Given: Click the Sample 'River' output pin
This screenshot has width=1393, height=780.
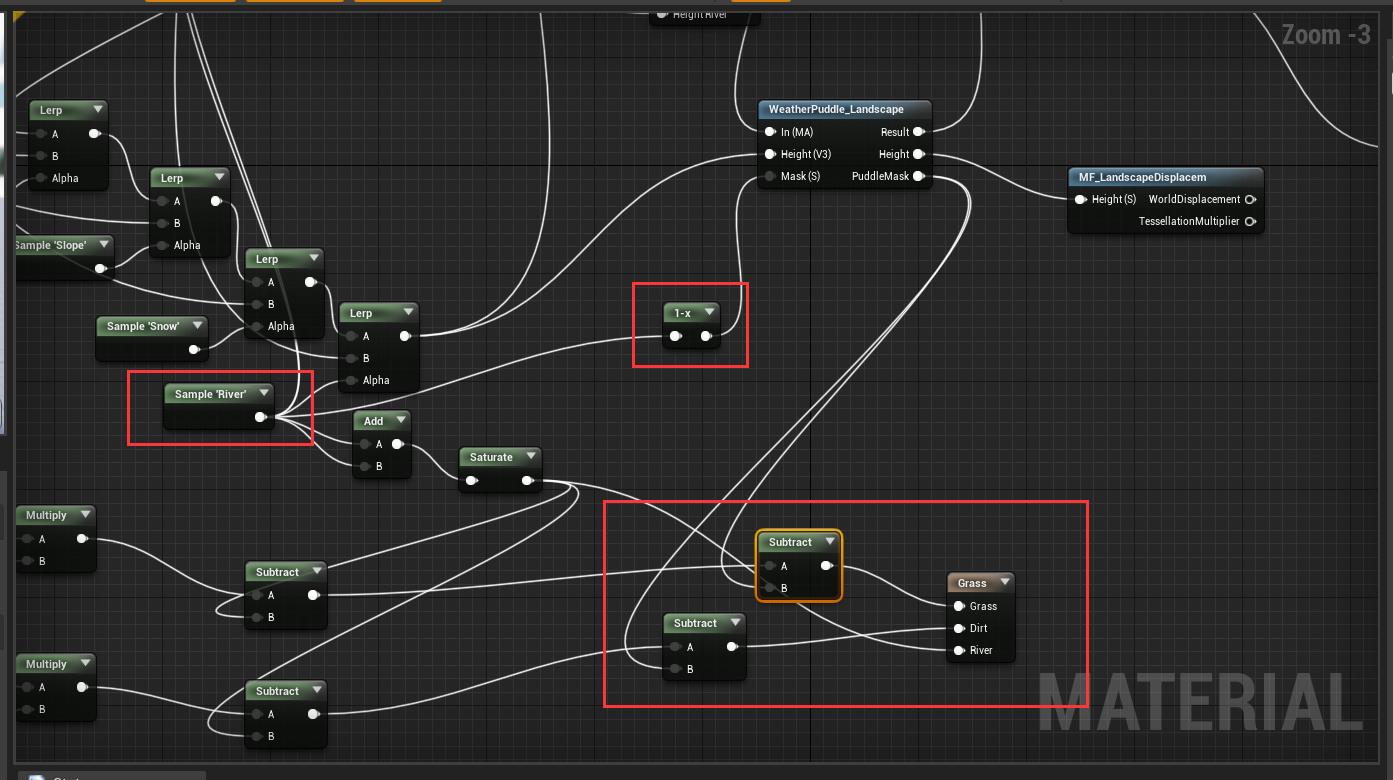Looking at the screenshot, I should [x=260, y=417].
